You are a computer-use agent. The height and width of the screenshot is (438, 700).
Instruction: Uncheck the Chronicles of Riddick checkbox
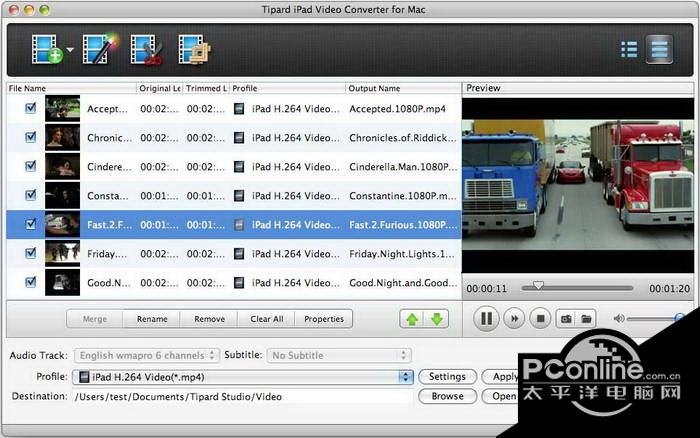pos(30,137)
